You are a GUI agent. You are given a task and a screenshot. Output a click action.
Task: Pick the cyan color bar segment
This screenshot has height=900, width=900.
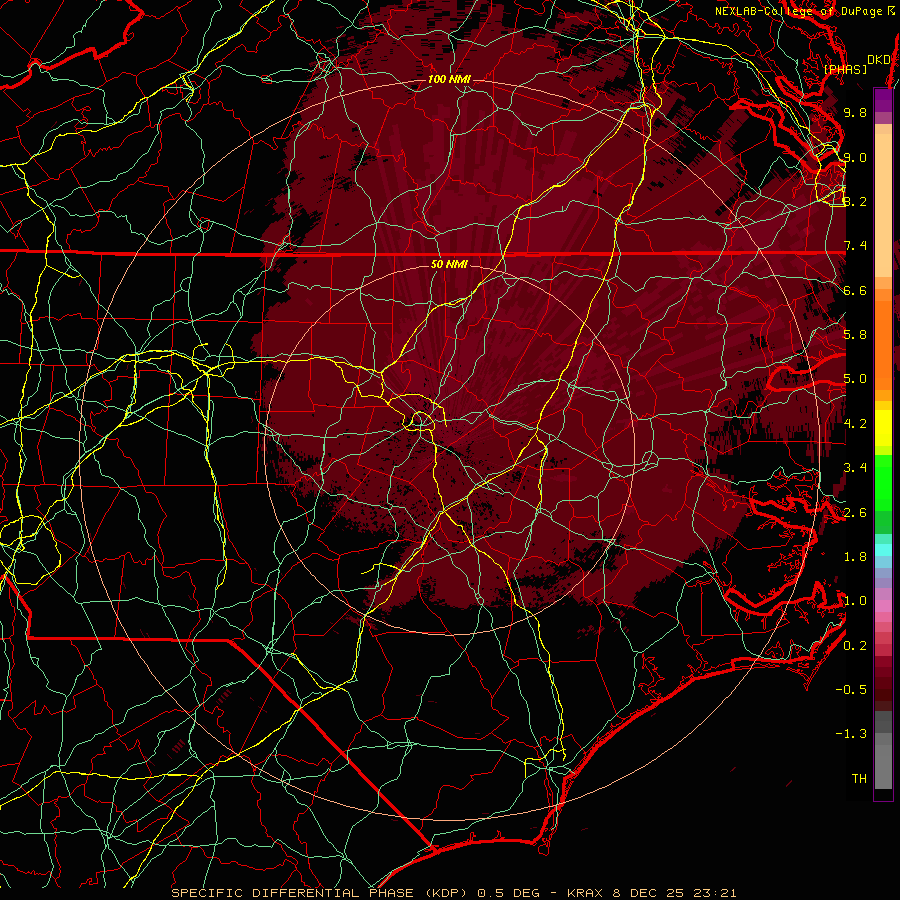pos(883,550)
